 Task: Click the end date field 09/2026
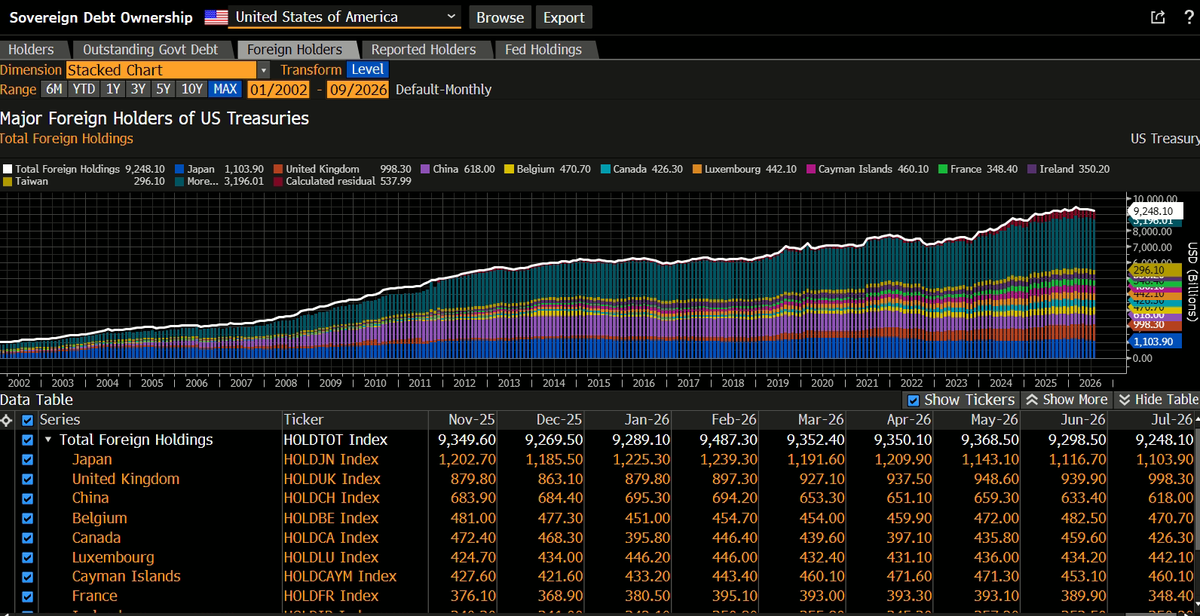click(357, 89)
